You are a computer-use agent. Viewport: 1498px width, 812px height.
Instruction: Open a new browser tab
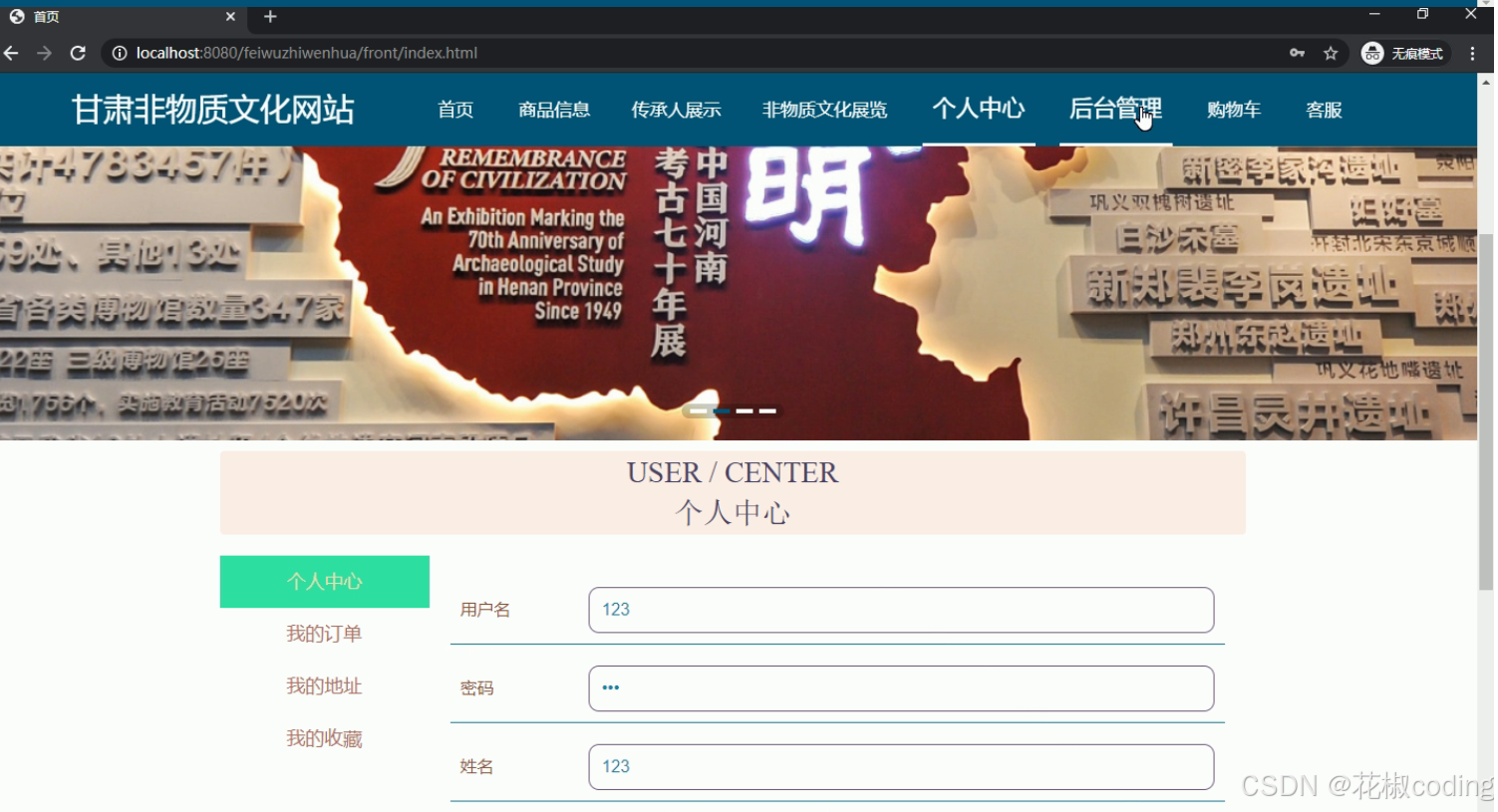click(x=270, y=16)
